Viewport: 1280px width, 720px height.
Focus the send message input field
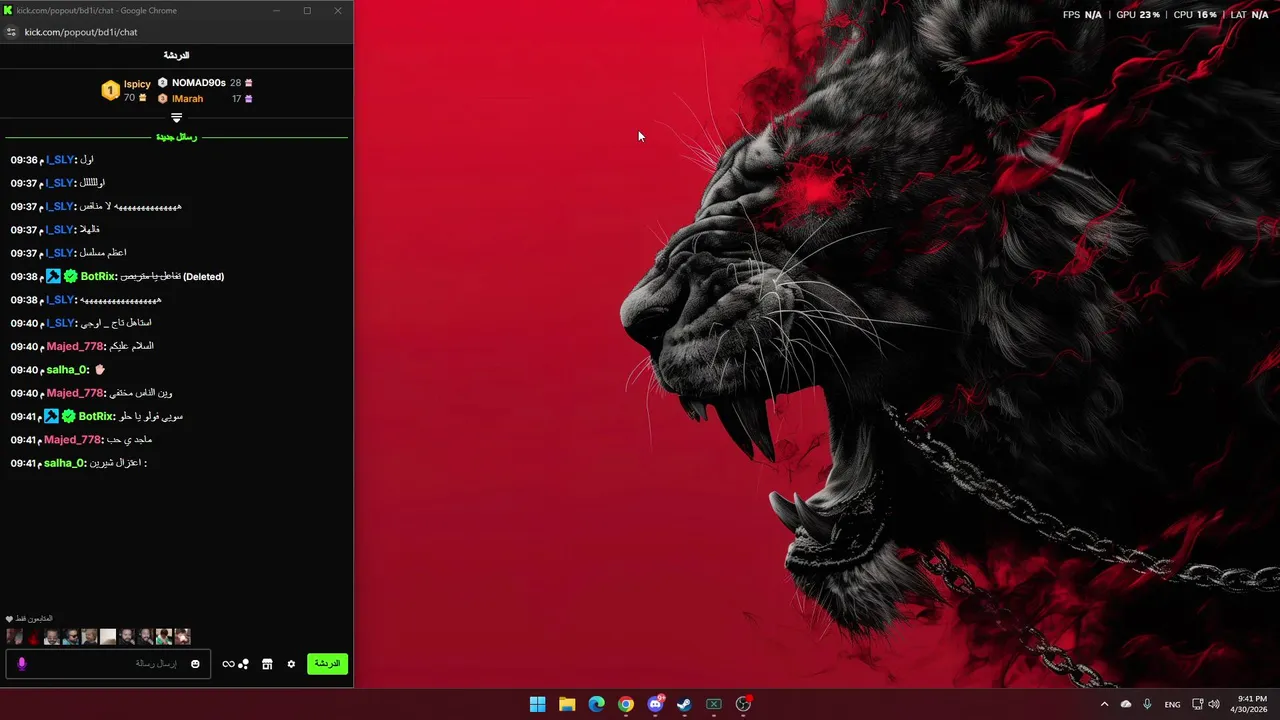[108, 664]
